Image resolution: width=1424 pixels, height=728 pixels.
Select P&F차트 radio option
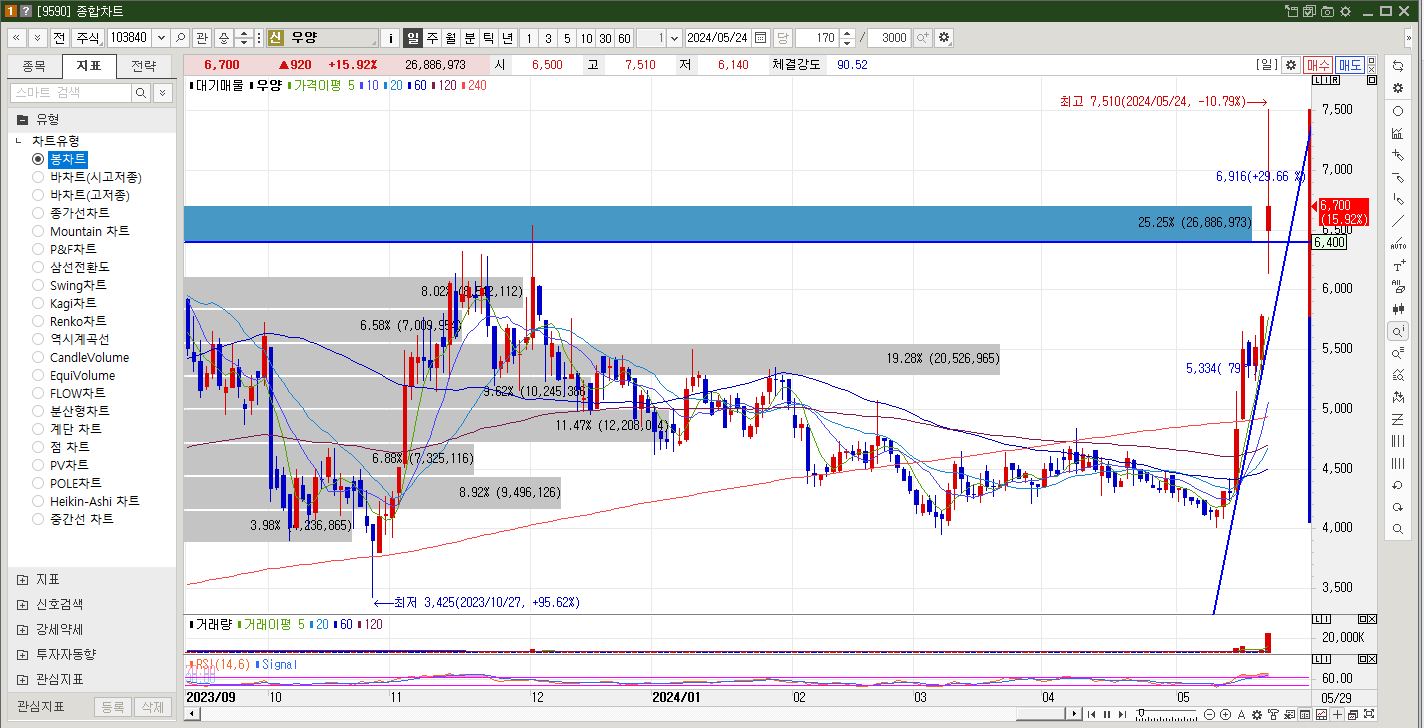(38, 249)
